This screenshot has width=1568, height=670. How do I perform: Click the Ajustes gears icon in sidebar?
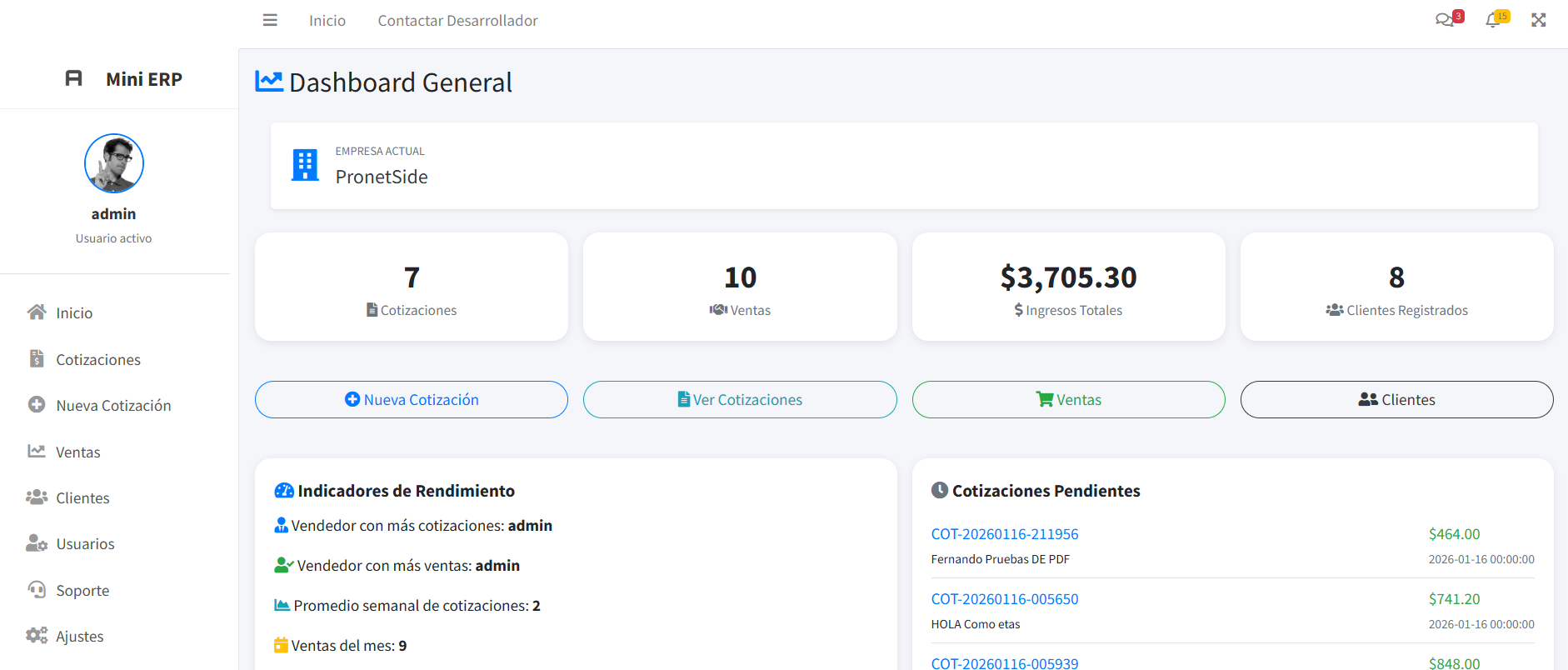[37, 636]
